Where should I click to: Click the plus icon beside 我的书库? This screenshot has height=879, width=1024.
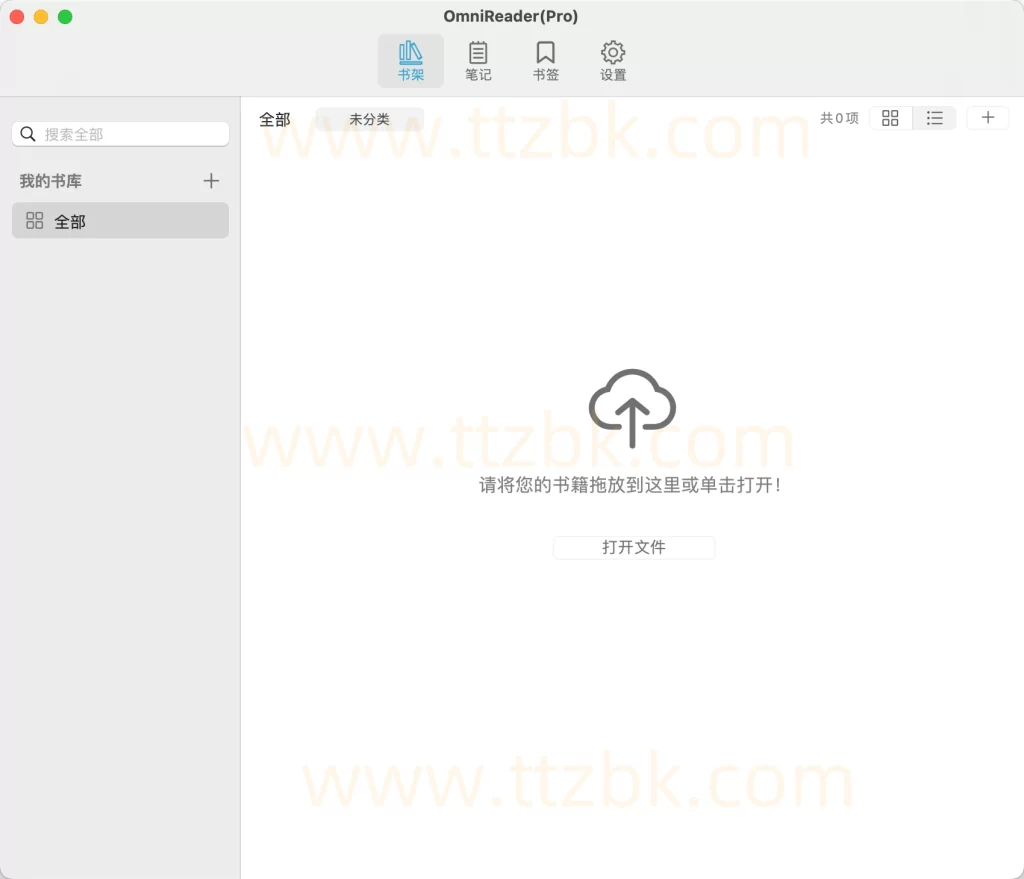pyautogui.click(x=211, y=181)
